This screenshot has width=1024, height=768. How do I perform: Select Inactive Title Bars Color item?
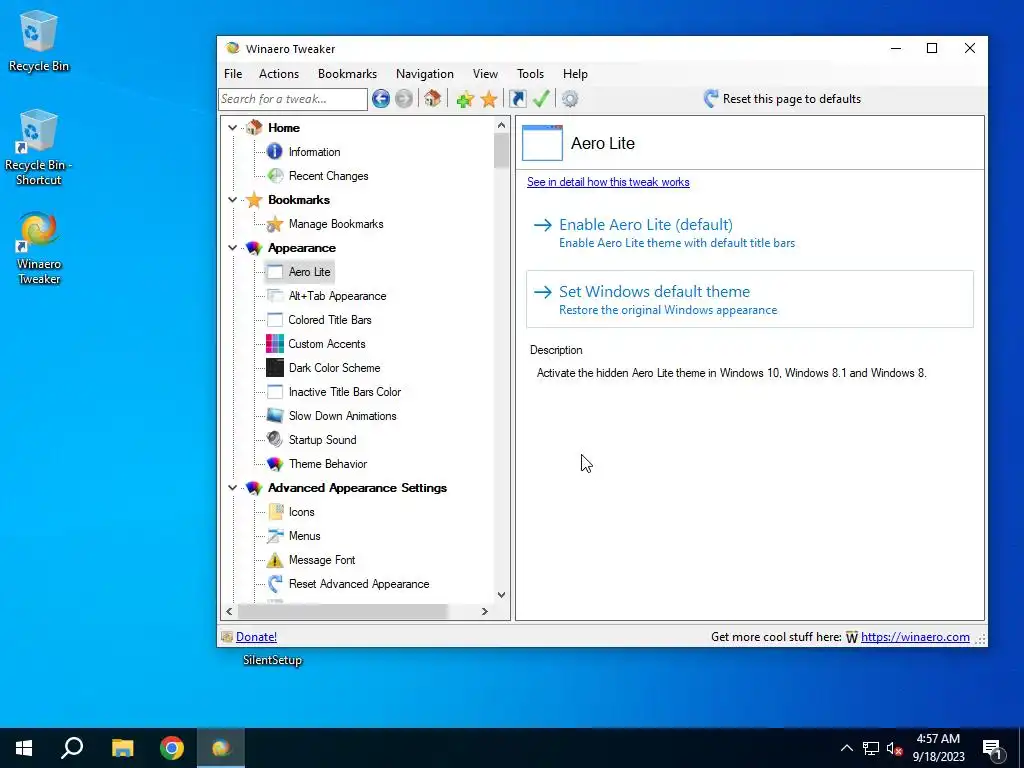tap(345, 392)
